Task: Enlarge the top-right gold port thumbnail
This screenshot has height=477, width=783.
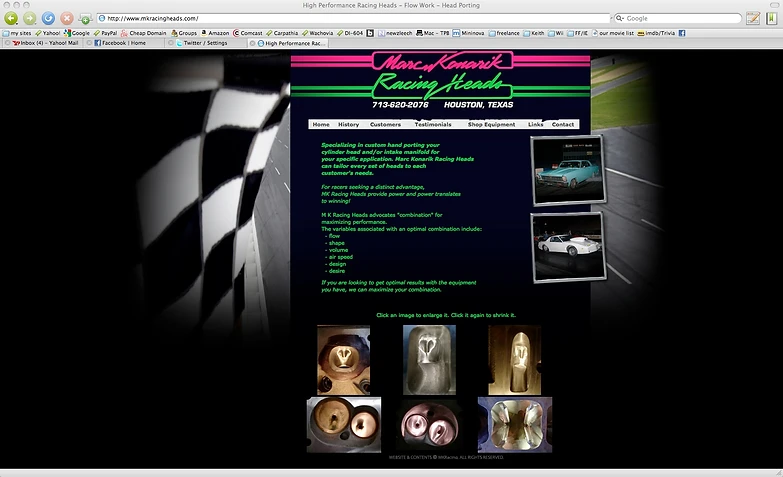Action: [514, 360]
